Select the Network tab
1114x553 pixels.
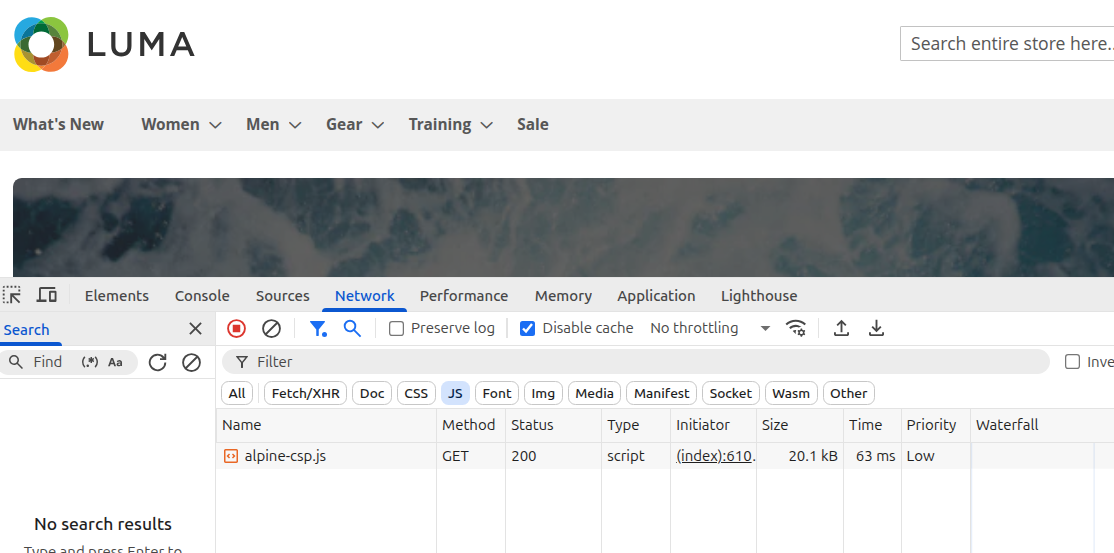[x=364, y=296]
